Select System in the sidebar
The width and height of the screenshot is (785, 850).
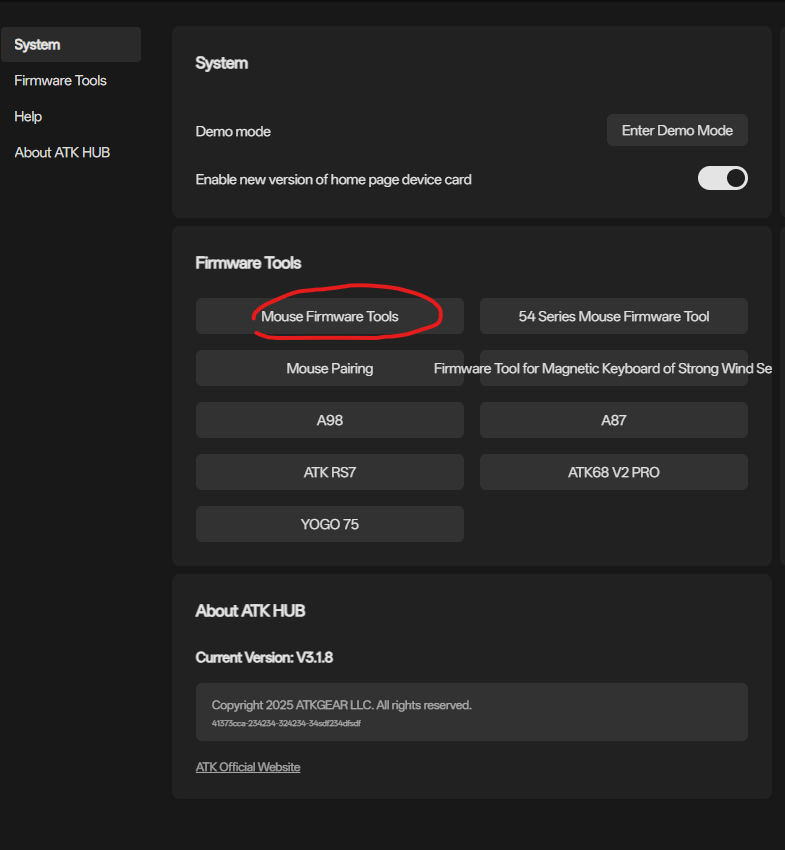coord(71,44)
